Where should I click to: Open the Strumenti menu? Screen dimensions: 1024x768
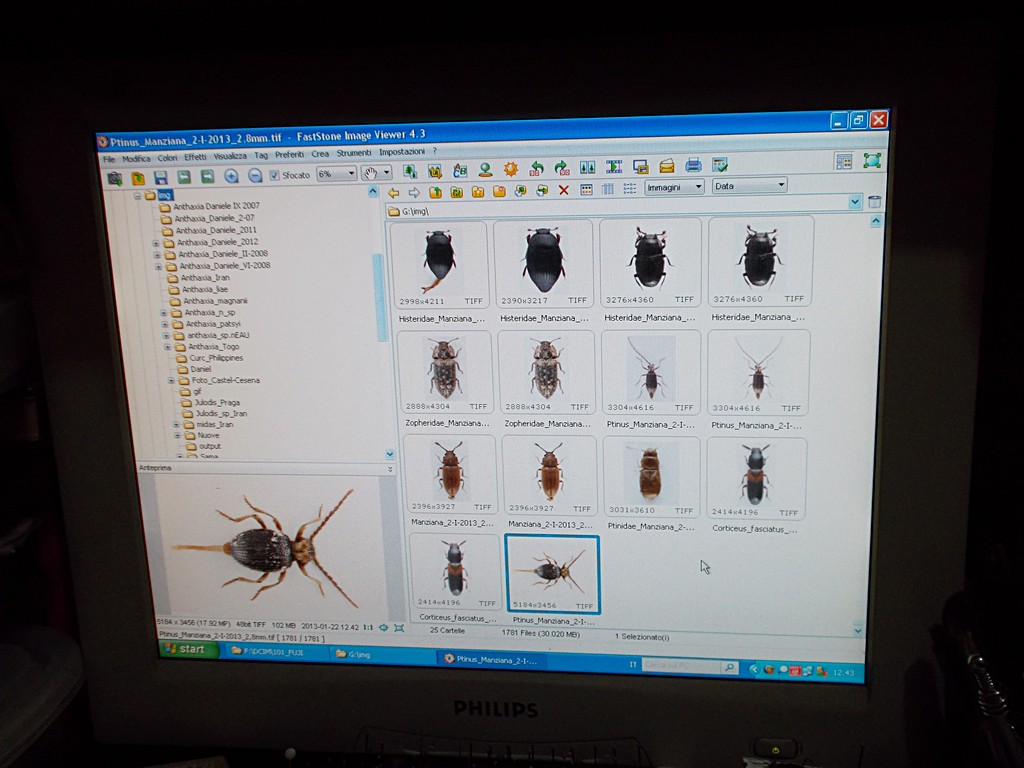[x=353, y=154]
